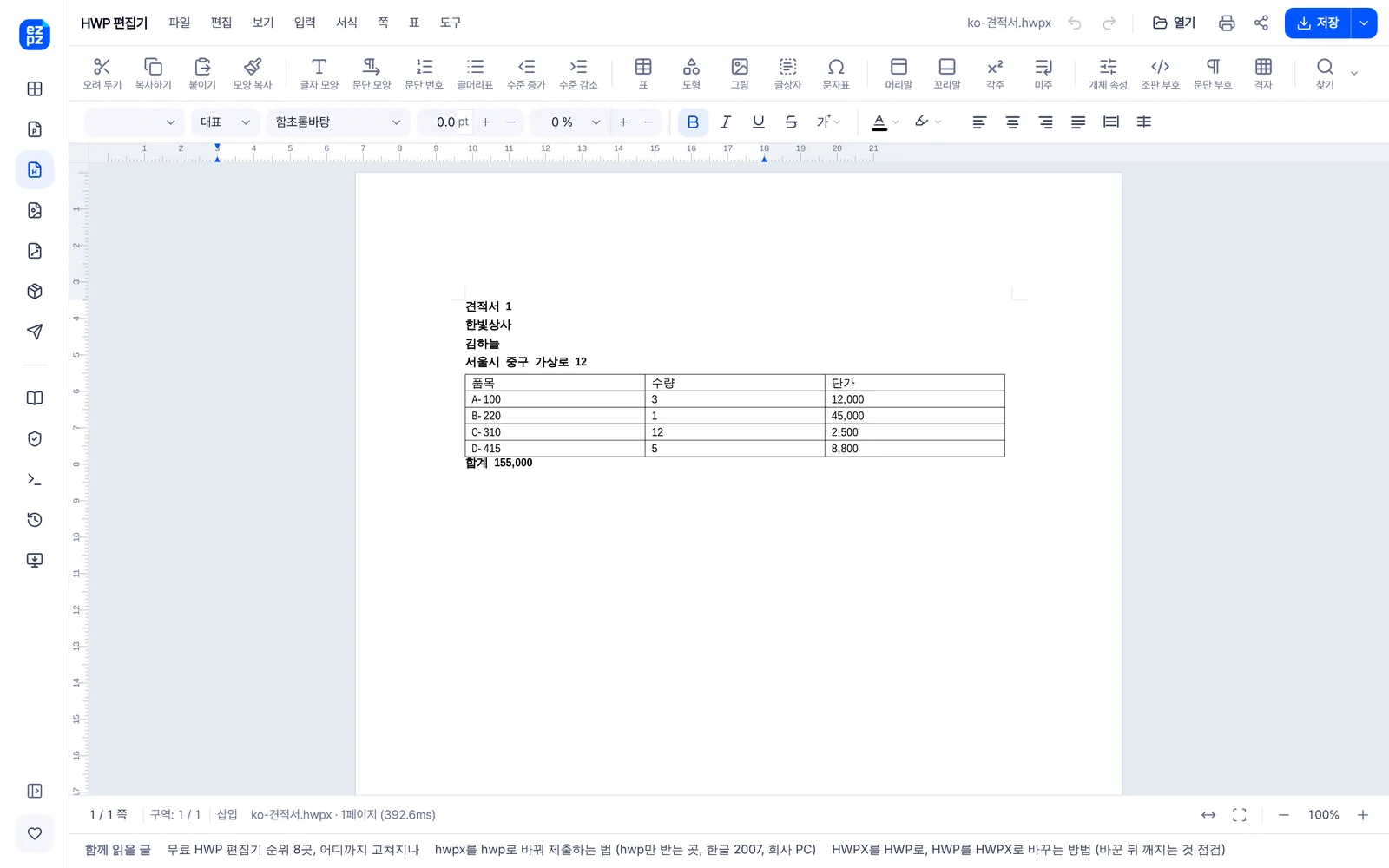Select the 모양 복사 format painter tool
Viewport: 1389px width, 868px height.
click(x=253, y=67)
